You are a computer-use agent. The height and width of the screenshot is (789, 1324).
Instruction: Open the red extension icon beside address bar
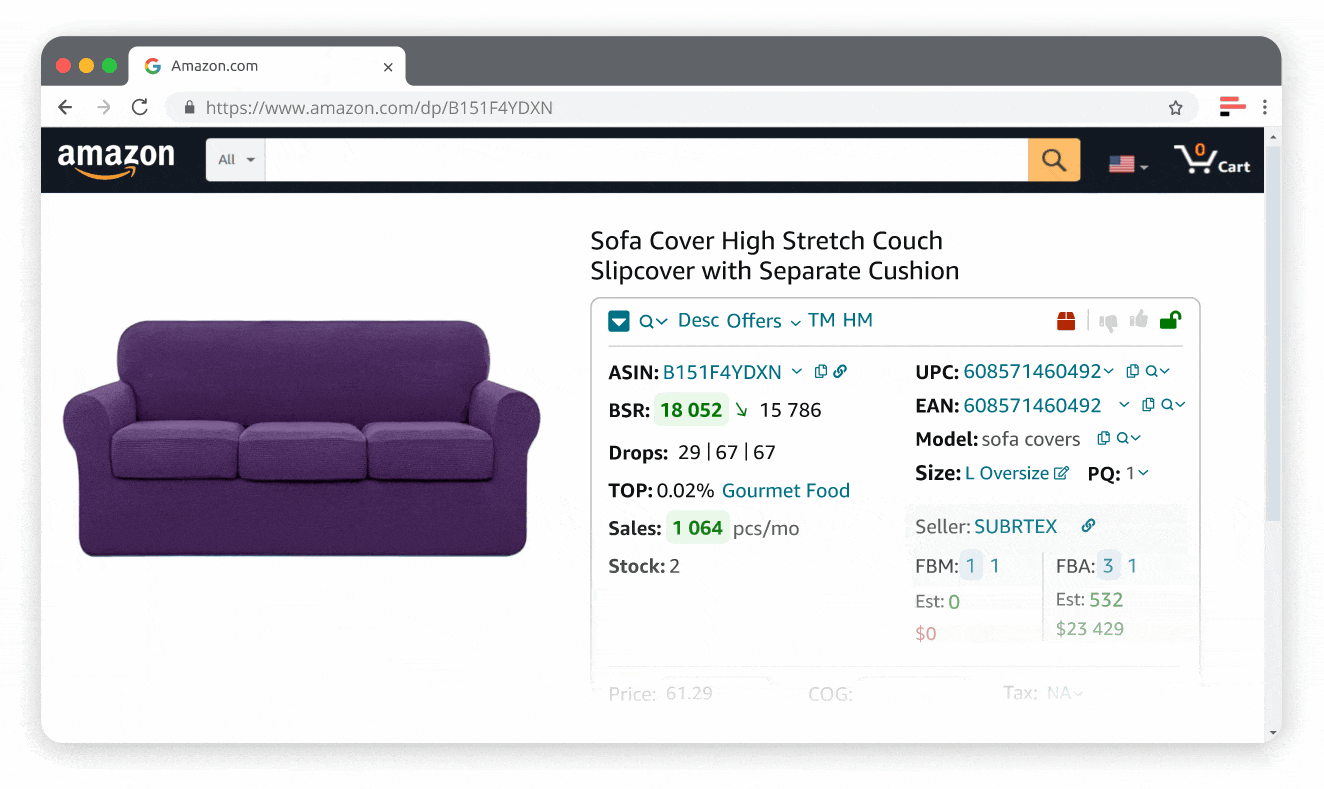point(1231,107)
